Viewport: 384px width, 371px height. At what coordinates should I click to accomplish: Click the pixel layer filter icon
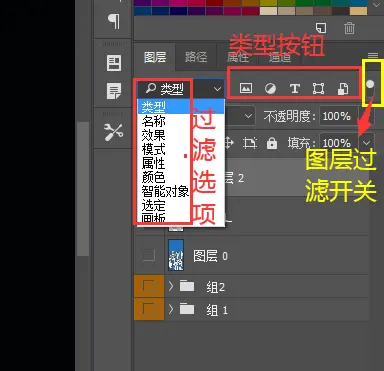tap(246, 88)
